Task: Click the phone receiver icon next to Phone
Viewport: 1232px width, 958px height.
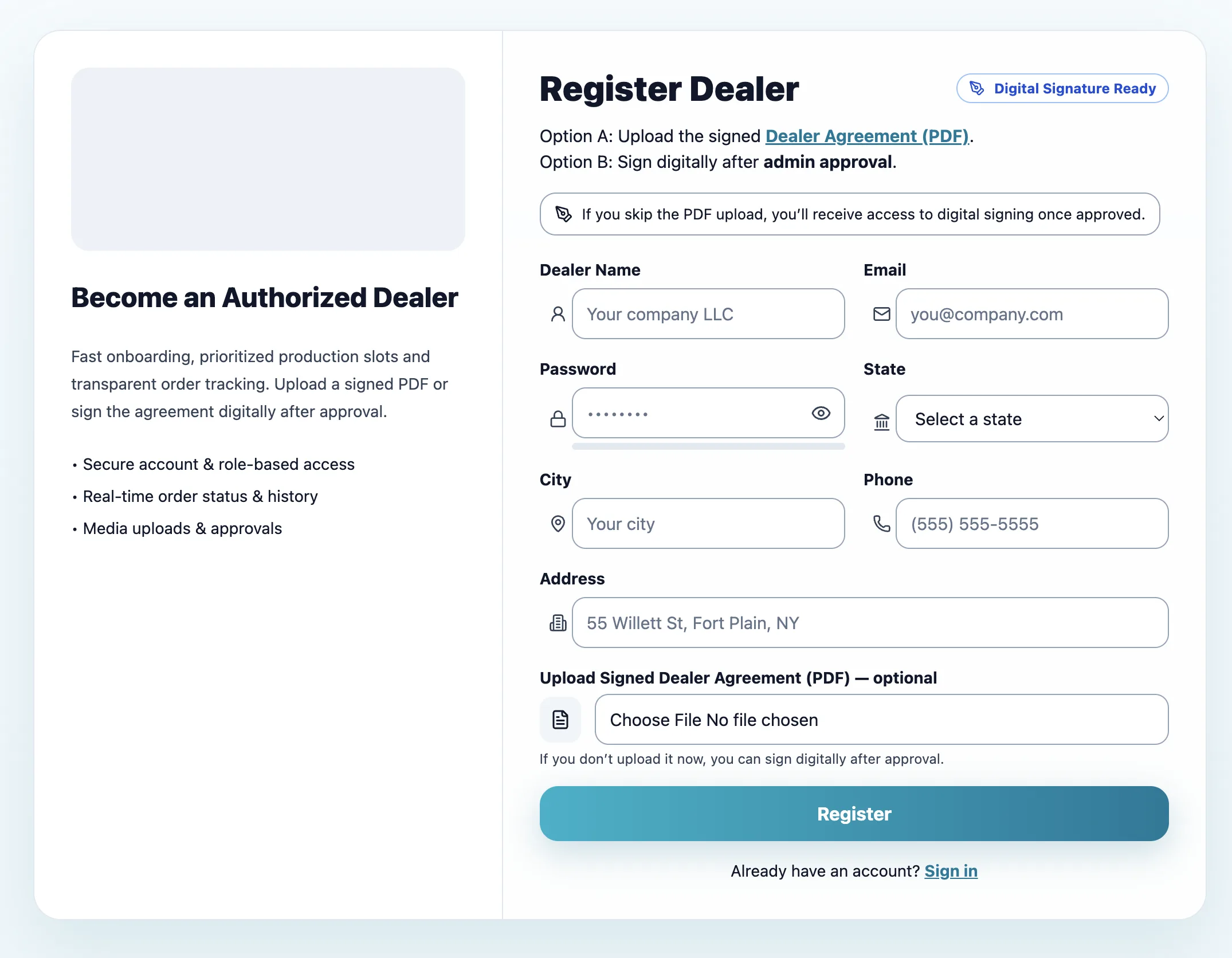Action: [881, 523]
